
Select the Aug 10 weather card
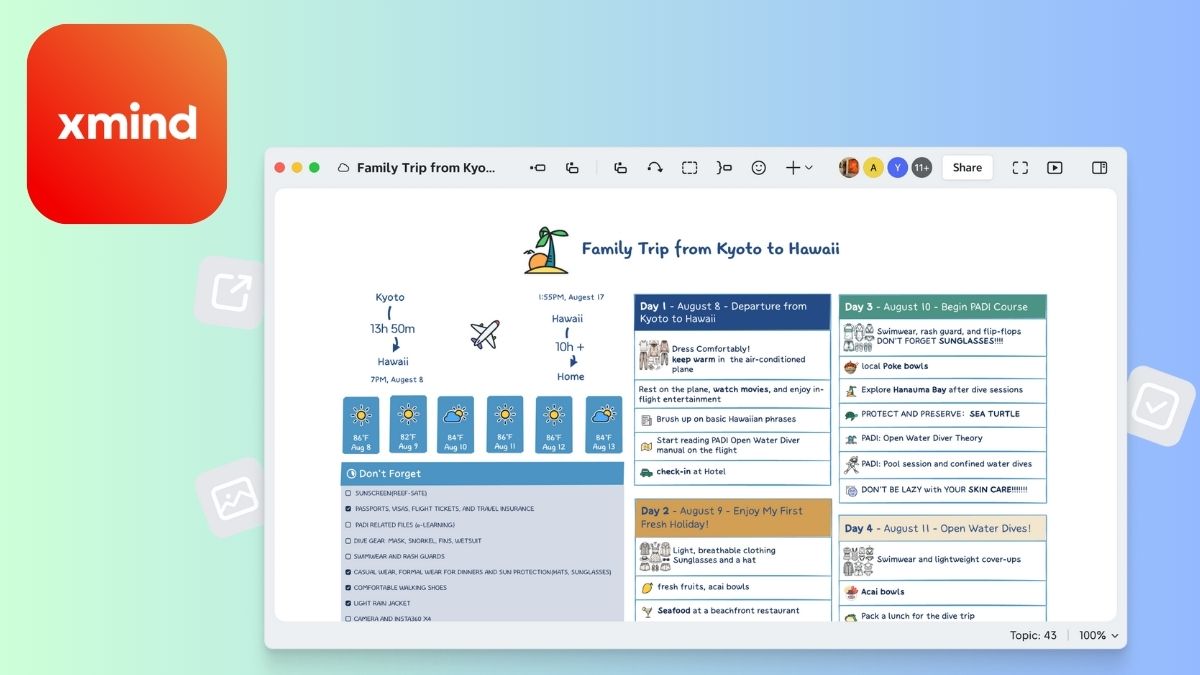click(456, 425)
